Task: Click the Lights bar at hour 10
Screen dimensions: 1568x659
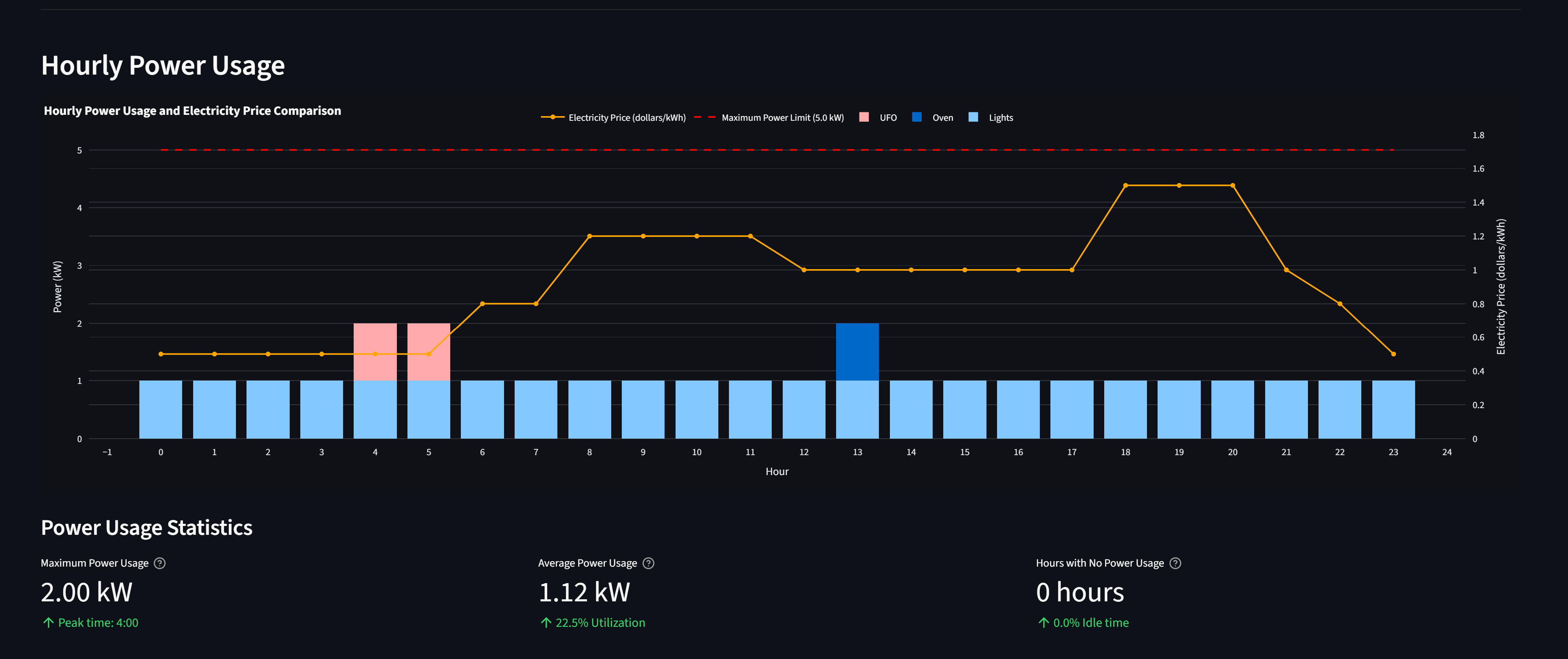Action: [696, 409]
